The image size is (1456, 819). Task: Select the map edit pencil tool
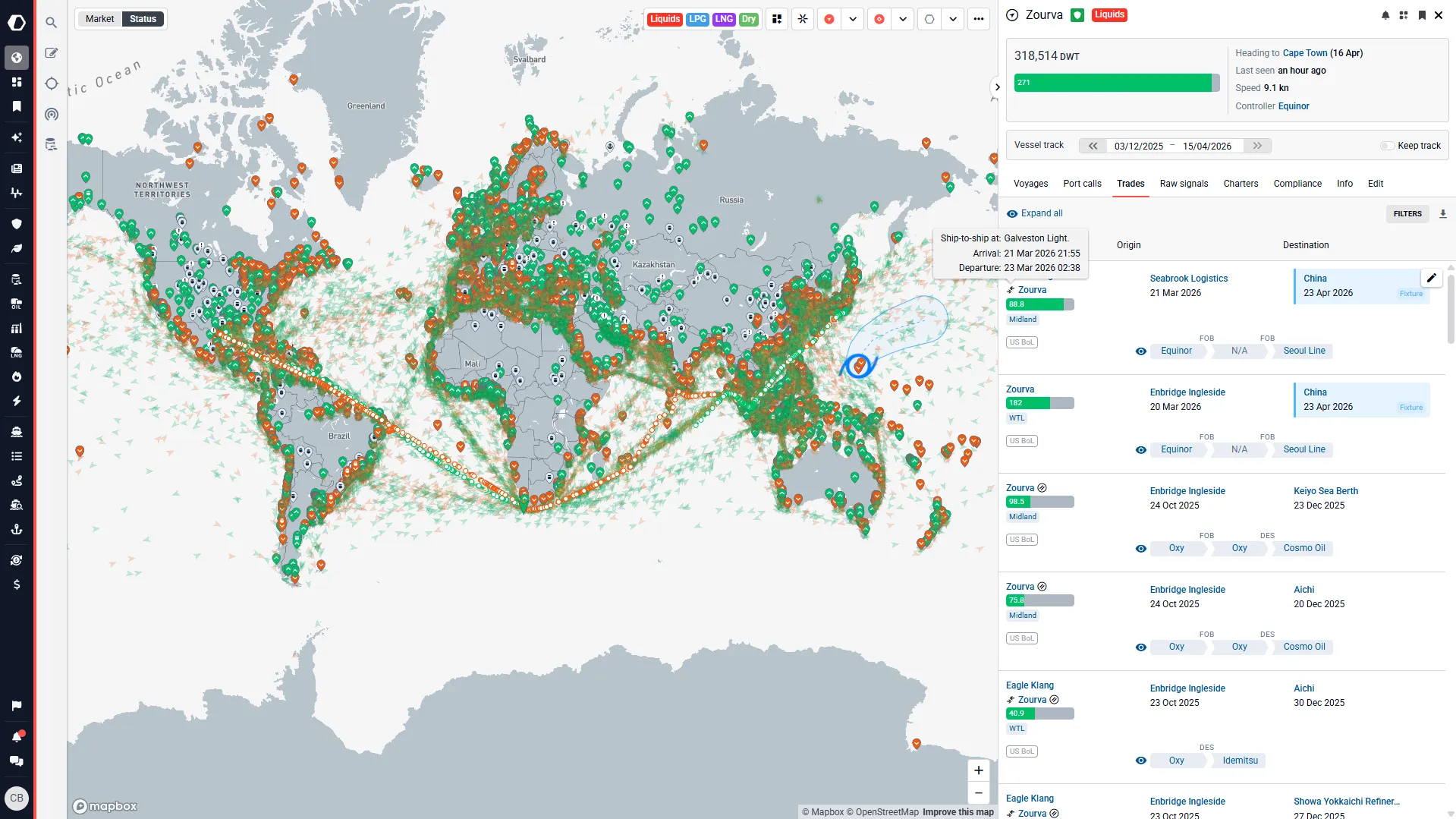pyautogui.click(x=52, y=53)
